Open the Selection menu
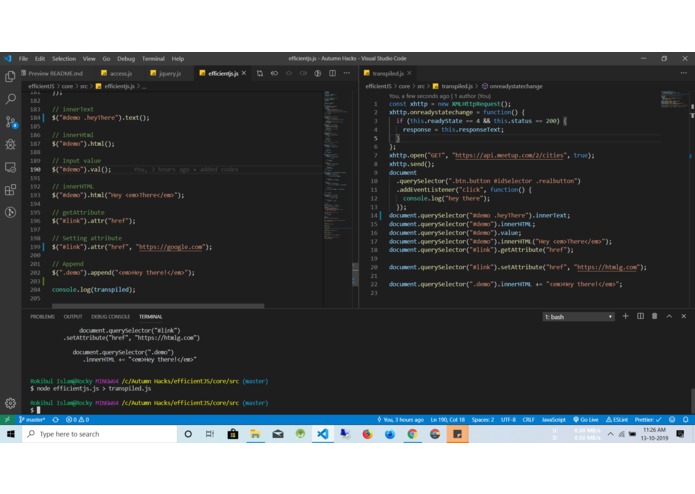695x494 pixels. tap(64, 58)
